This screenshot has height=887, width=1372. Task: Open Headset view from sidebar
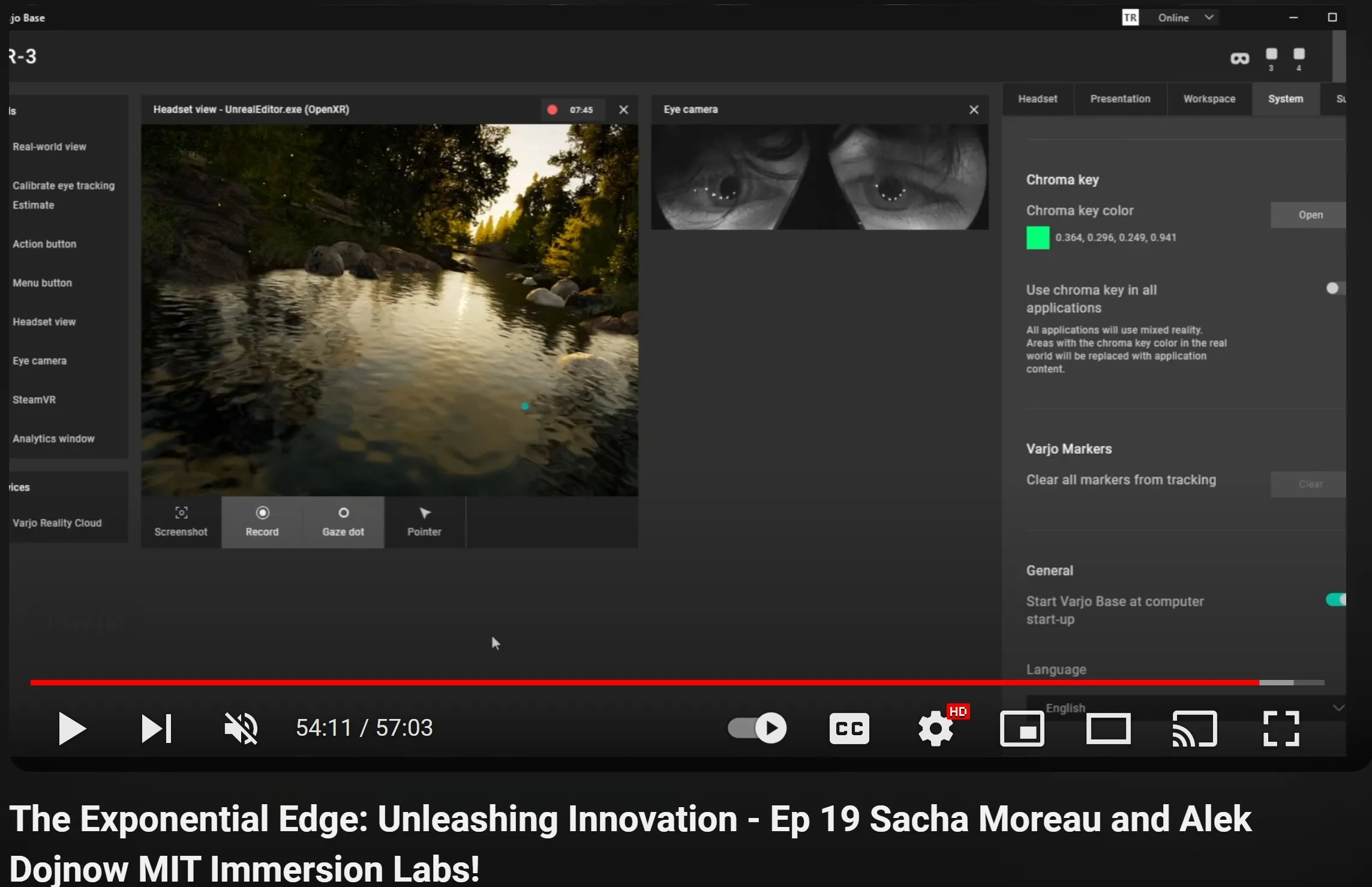click(x=44, y=322)
